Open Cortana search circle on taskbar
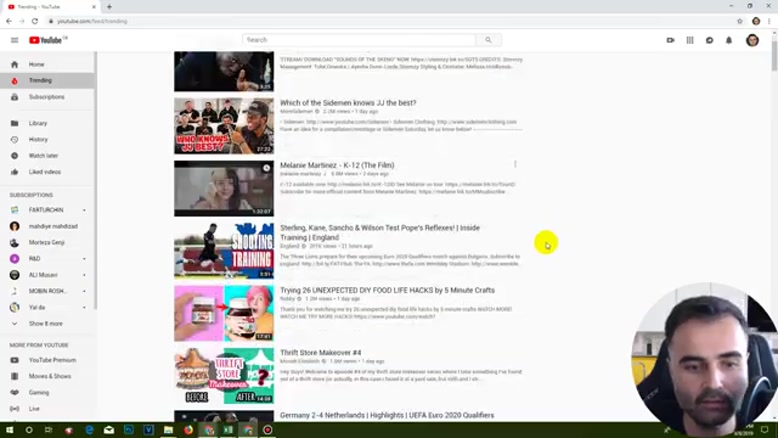 point(29,430)
